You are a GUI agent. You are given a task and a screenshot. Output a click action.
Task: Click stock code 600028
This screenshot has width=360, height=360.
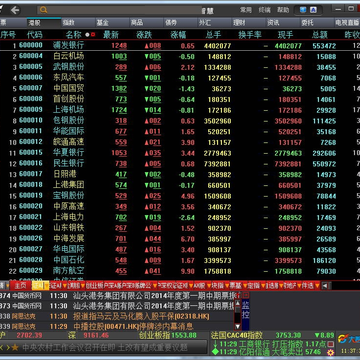click(x=31, y=260)
